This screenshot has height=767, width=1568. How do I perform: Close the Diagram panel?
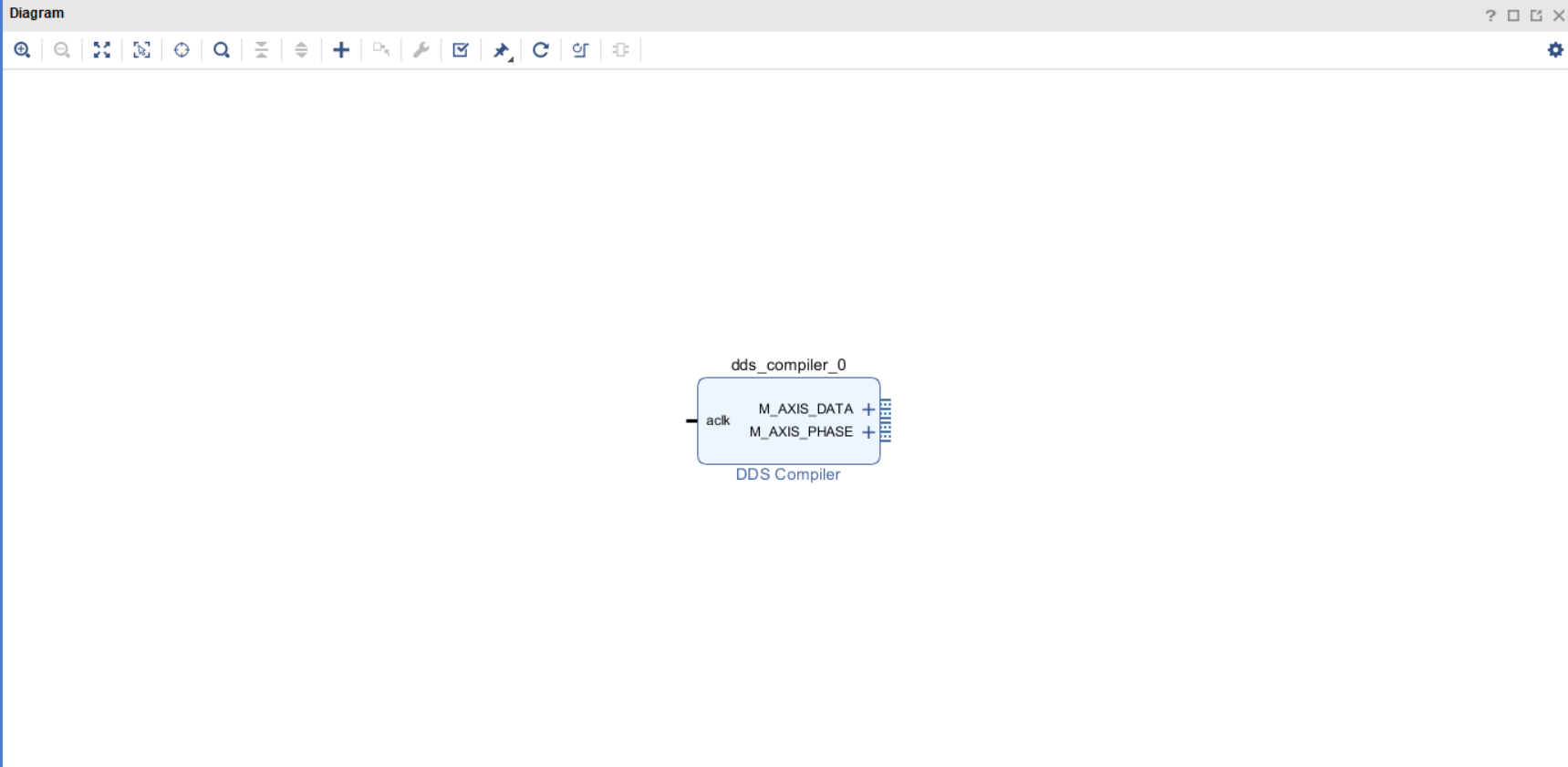coord(1559,16)
